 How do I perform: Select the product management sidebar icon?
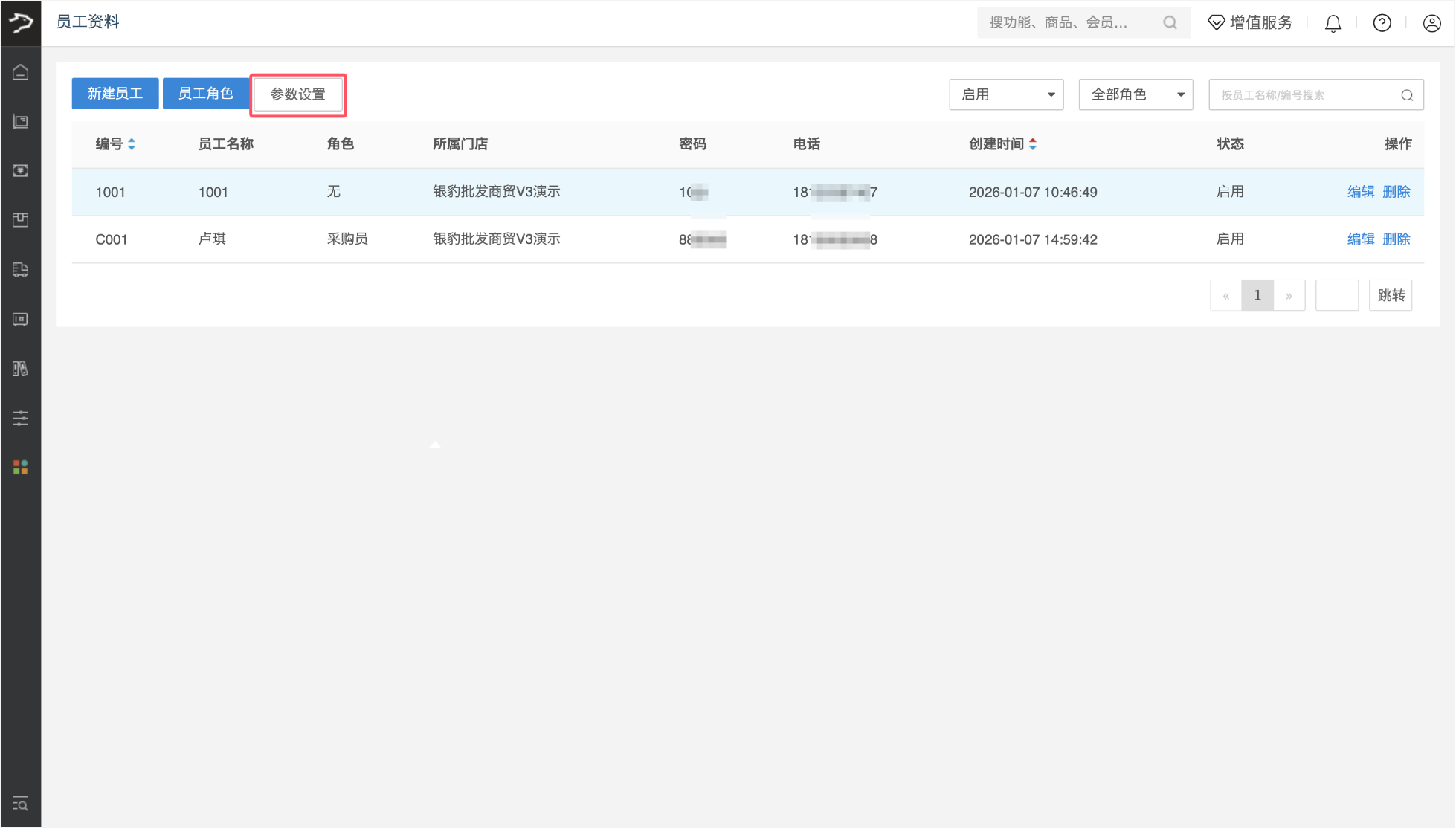pyautogui.click(x=20, y=121)
